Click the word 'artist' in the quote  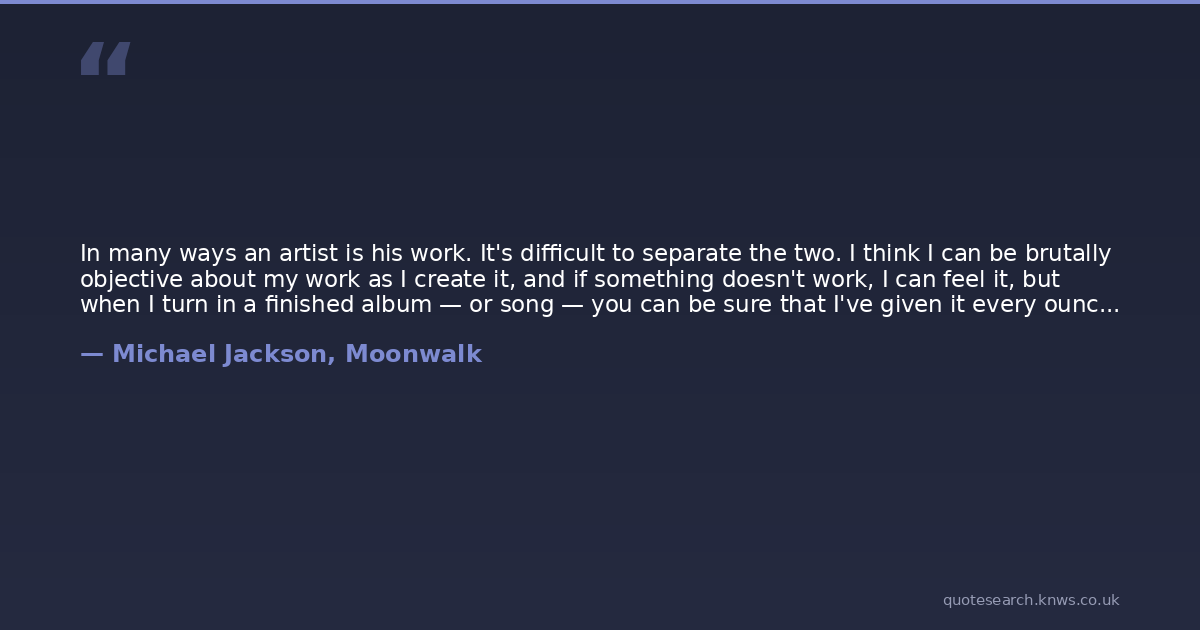coord(304,253)
